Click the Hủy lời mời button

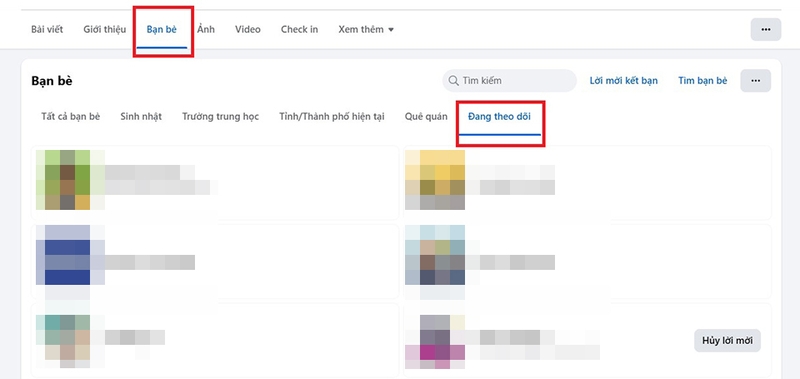click(x=727, y=341)
